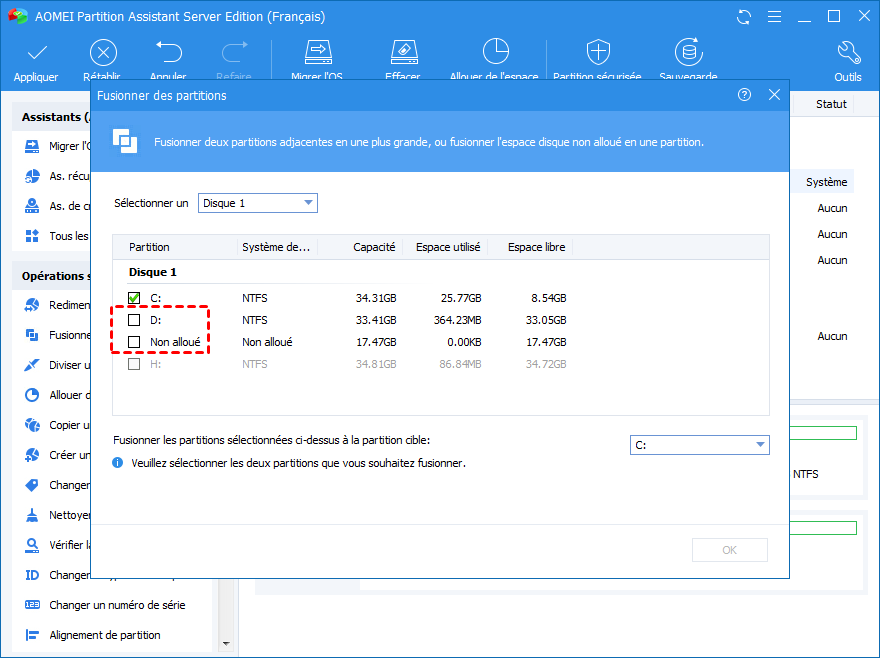Screen dimensions: 880x658
Task: Click the Copier sidebar icon
Action: click(32, 425)
